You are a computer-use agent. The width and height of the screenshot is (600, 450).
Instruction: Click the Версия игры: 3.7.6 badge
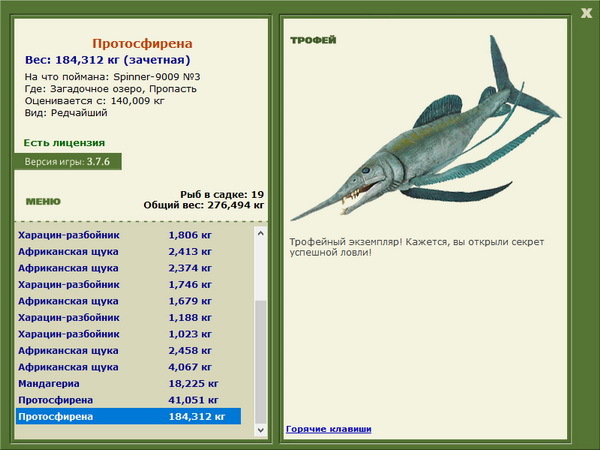click(68, 161)
